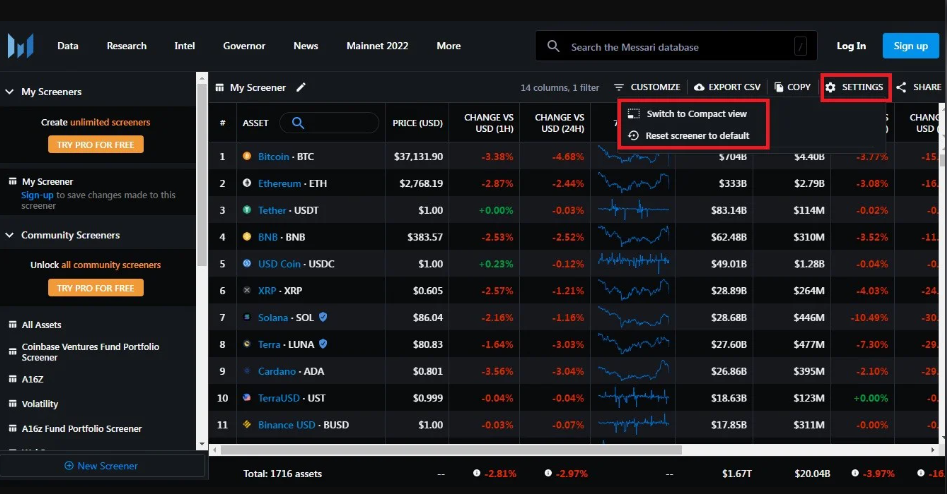Open the Customize columns panel
Screen dimensions: 947x494
point(647,87)
